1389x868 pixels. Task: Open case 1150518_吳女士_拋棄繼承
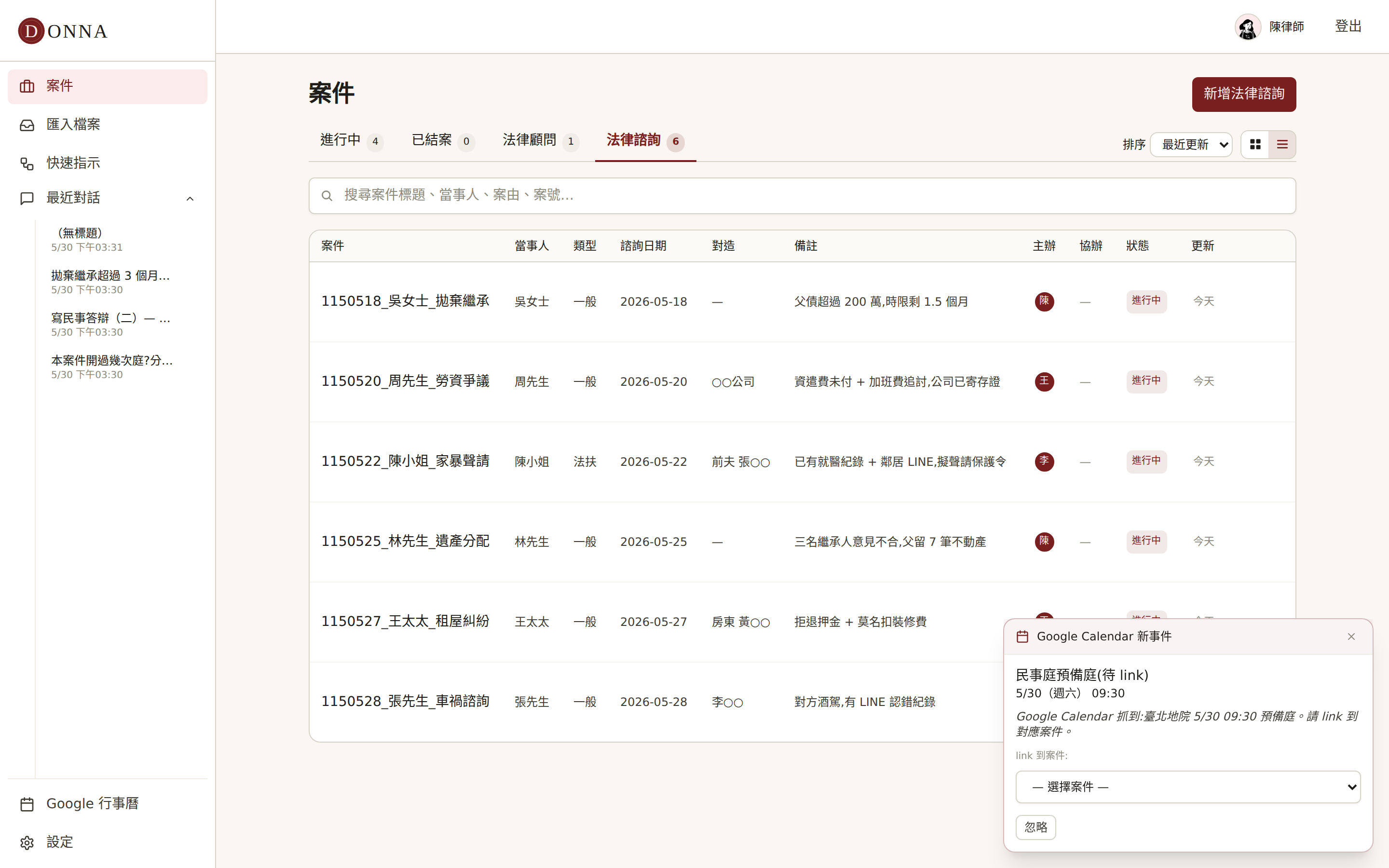pos(405,301)
